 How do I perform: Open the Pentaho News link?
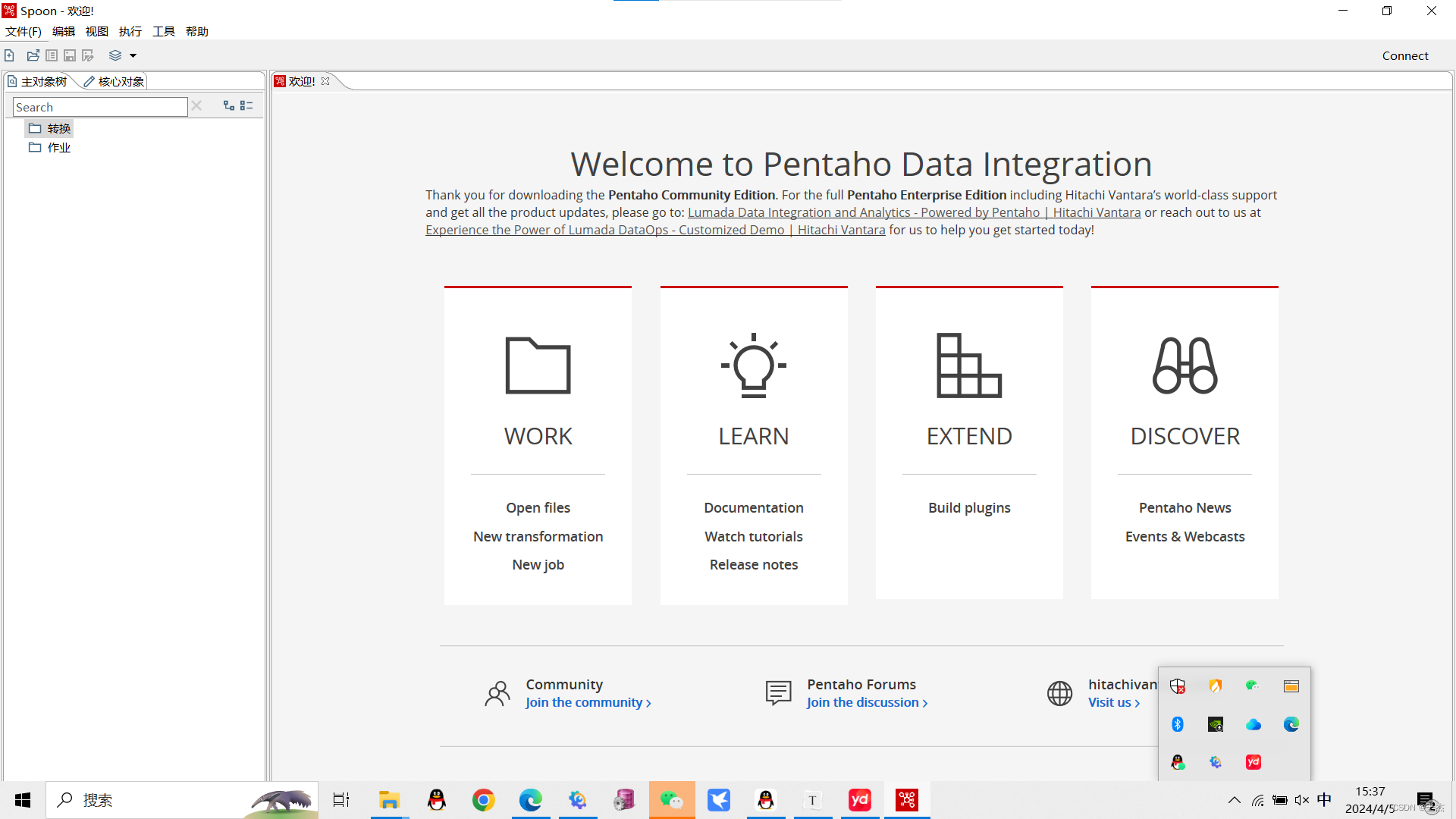pyautogui.click(x=1185, y=507)
